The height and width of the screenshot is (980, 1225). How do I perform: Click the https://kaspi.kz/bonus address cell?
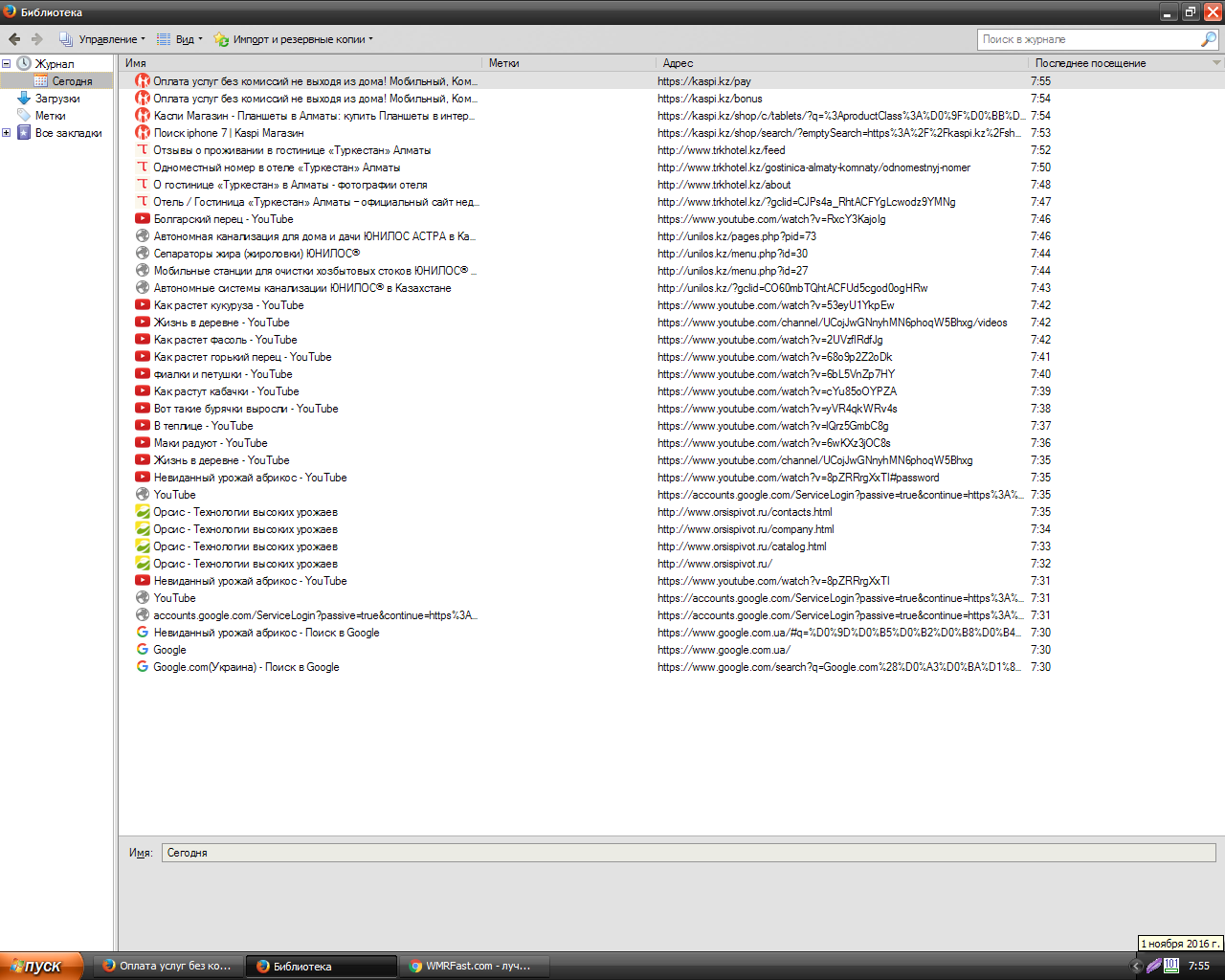[710, 99]
